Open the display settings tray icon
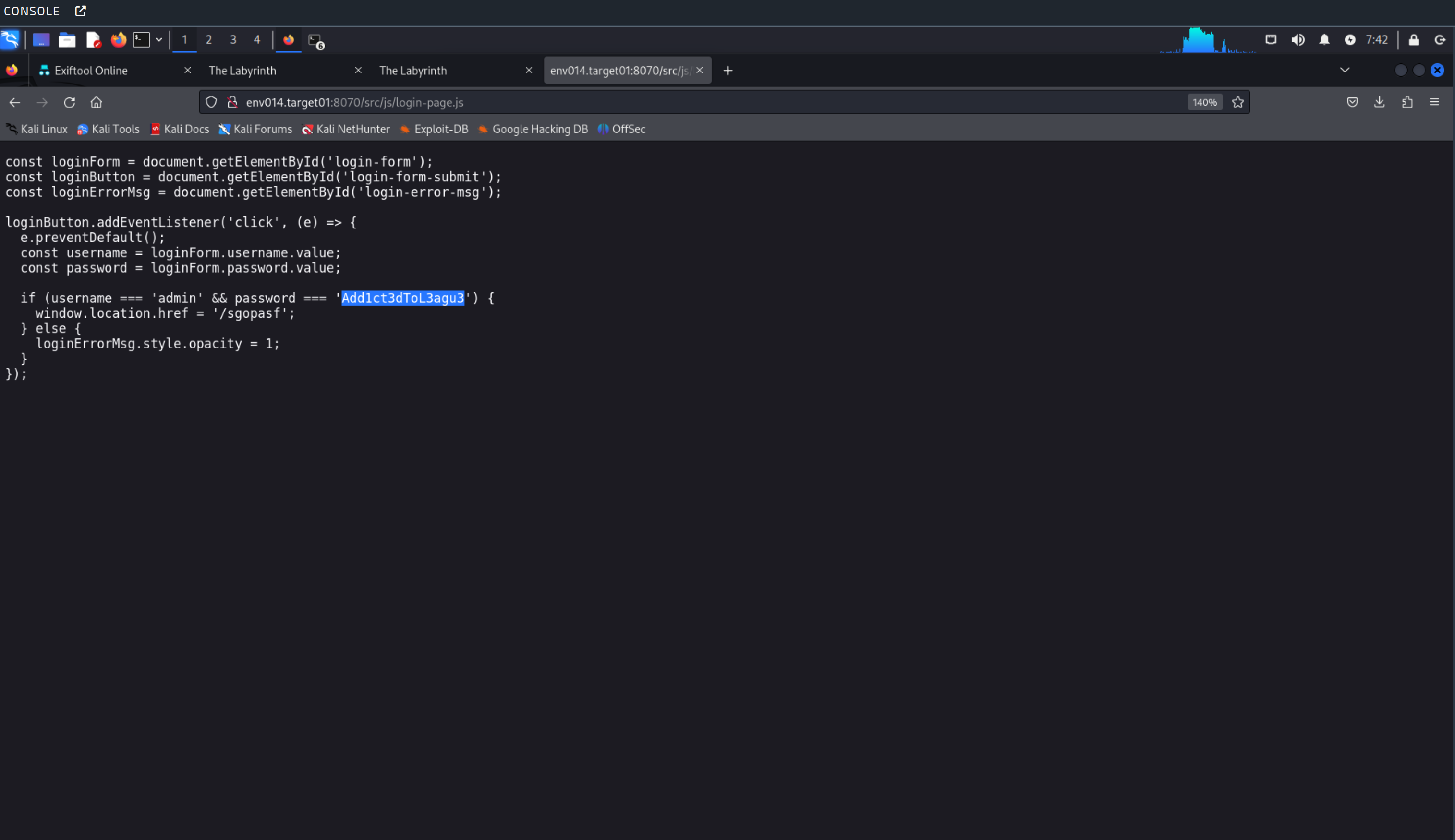 click(x=1271, y=40)
